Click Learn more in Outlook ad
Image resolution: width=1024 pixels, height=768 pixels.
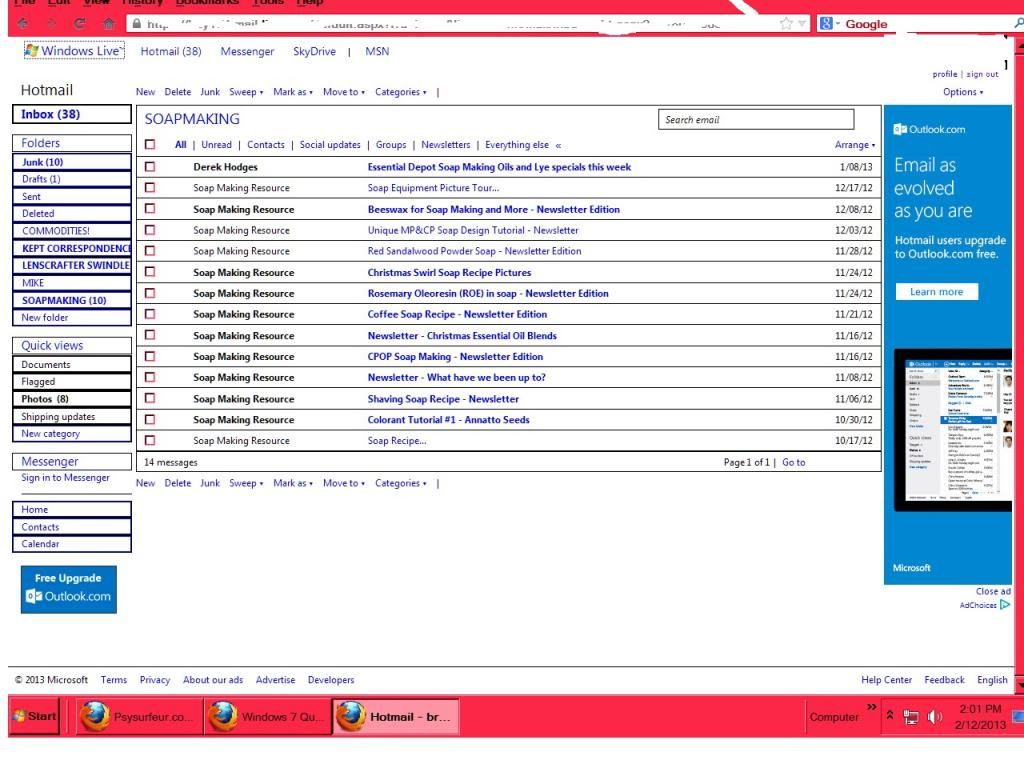[x=936, y=291]
